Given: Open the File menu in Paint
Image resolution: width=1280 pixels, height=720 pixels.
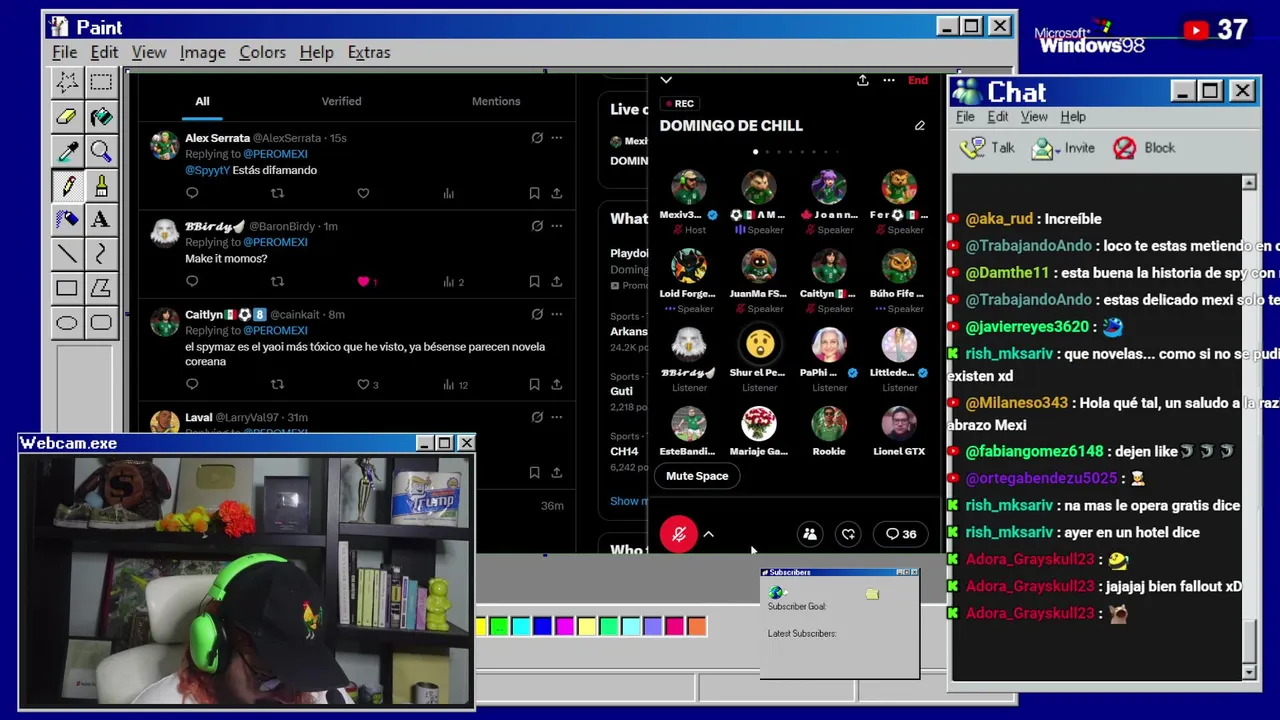Looking at the screenshot, I should pos(64,52).
